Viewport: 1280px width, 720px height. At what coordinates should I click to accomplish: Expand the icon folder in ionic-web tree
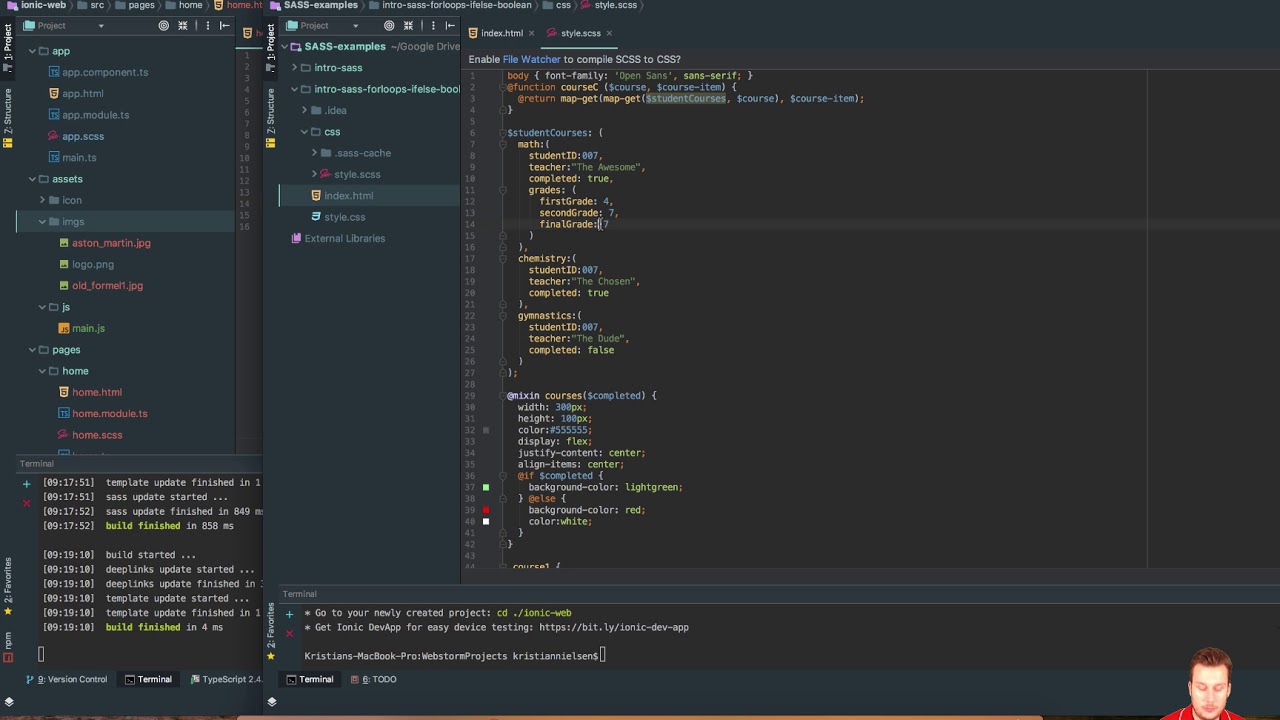(42, 200)
